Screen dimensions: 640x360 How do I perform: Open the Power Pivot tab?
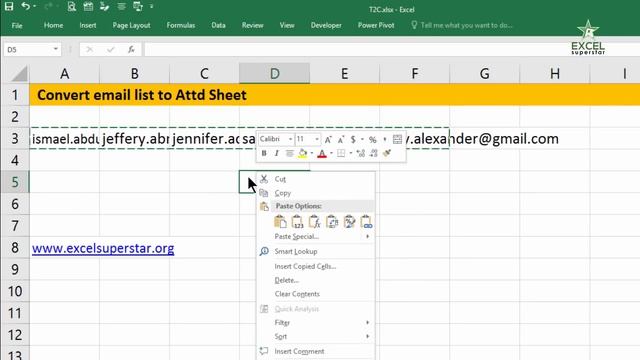376,25
